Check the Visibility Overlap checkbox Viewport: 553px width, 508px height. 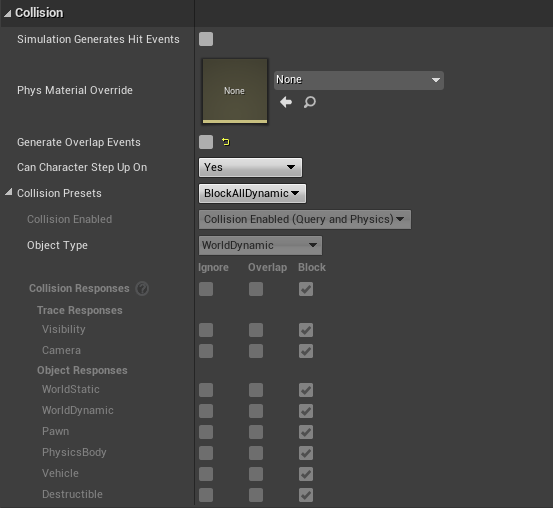click(x=256, y=330)
